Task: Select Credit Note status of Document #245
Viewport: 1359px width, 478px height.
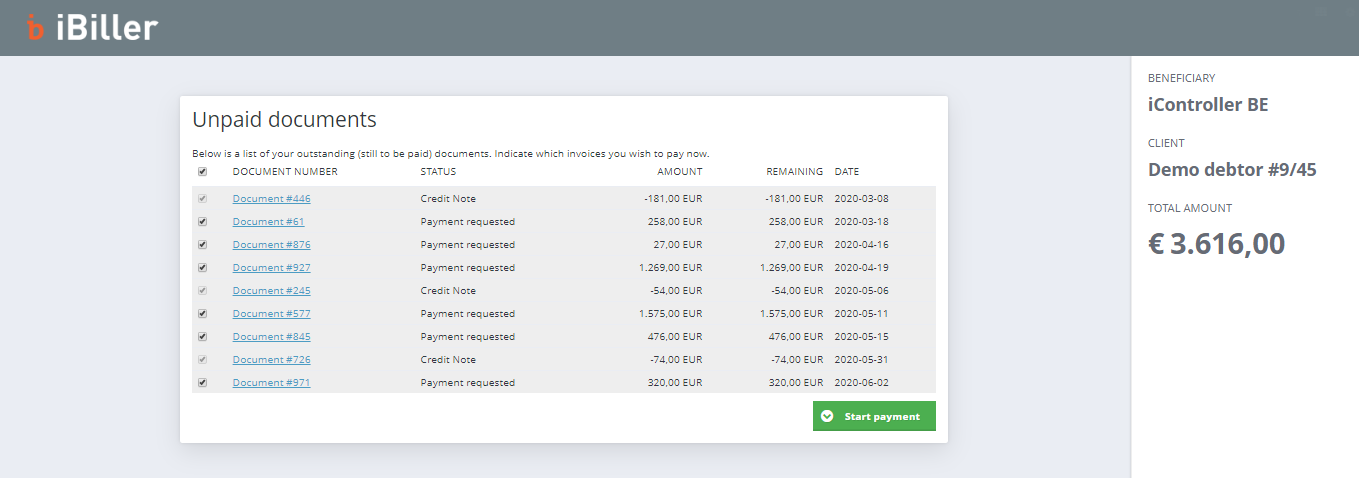Action: point(448,290)
